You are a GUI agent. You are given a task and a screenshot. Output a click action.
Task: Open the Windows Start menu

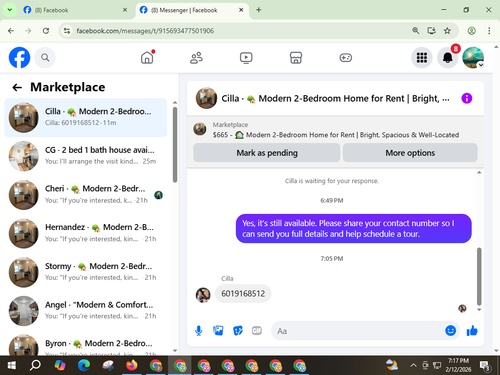(x=12, y=365)
